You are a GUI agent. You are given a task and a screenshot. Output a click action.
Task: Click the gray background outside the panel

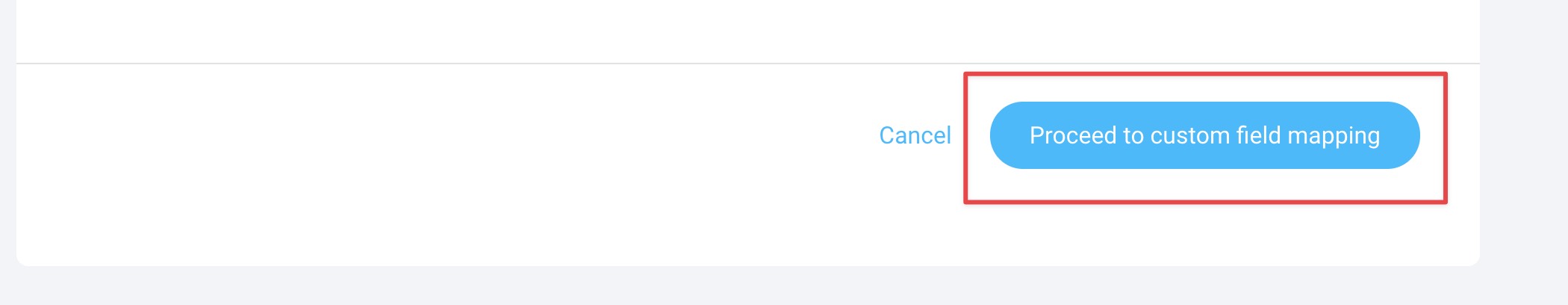1523,150
